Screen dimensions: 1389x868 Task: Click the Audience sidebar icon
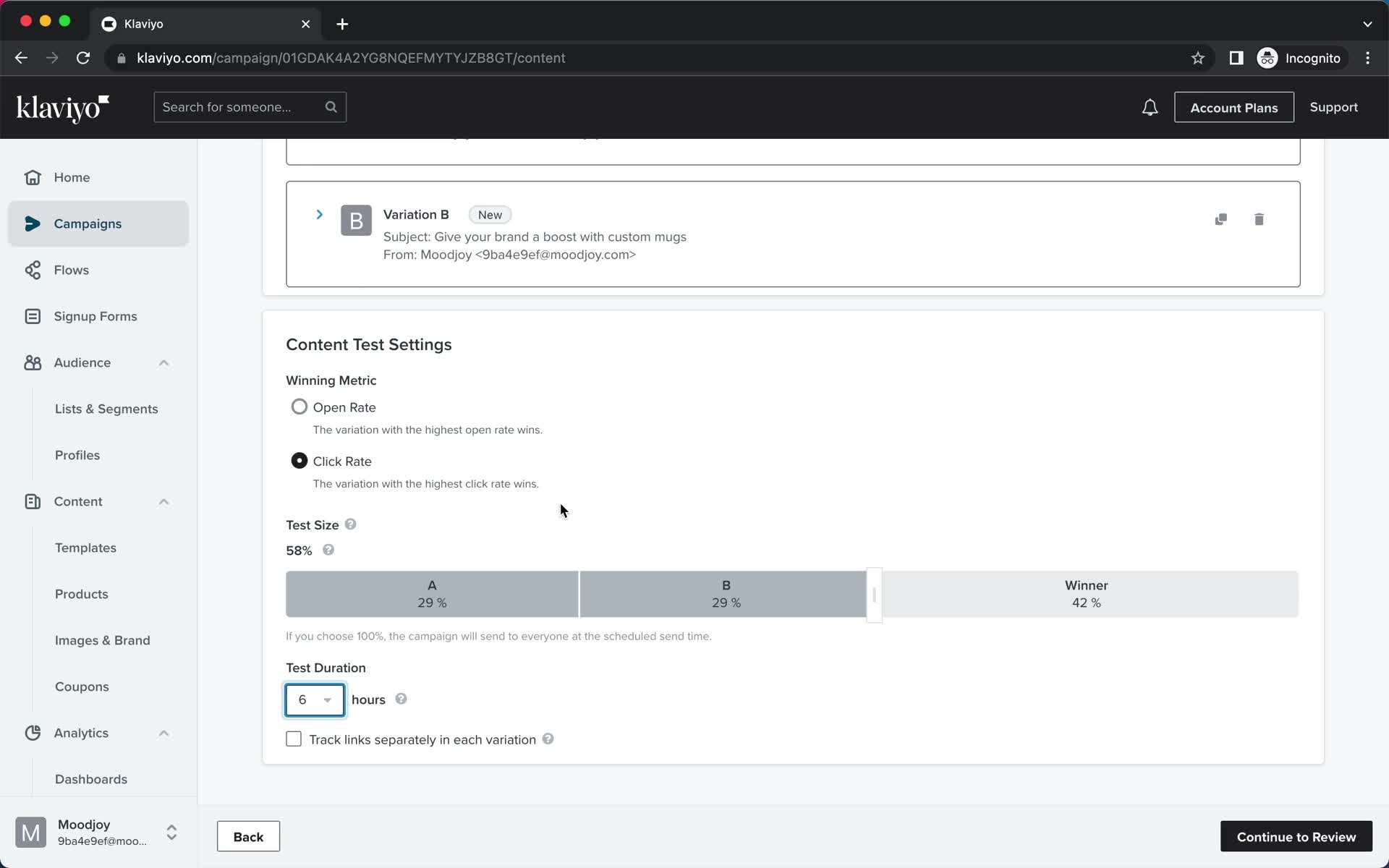coord(32,362)
